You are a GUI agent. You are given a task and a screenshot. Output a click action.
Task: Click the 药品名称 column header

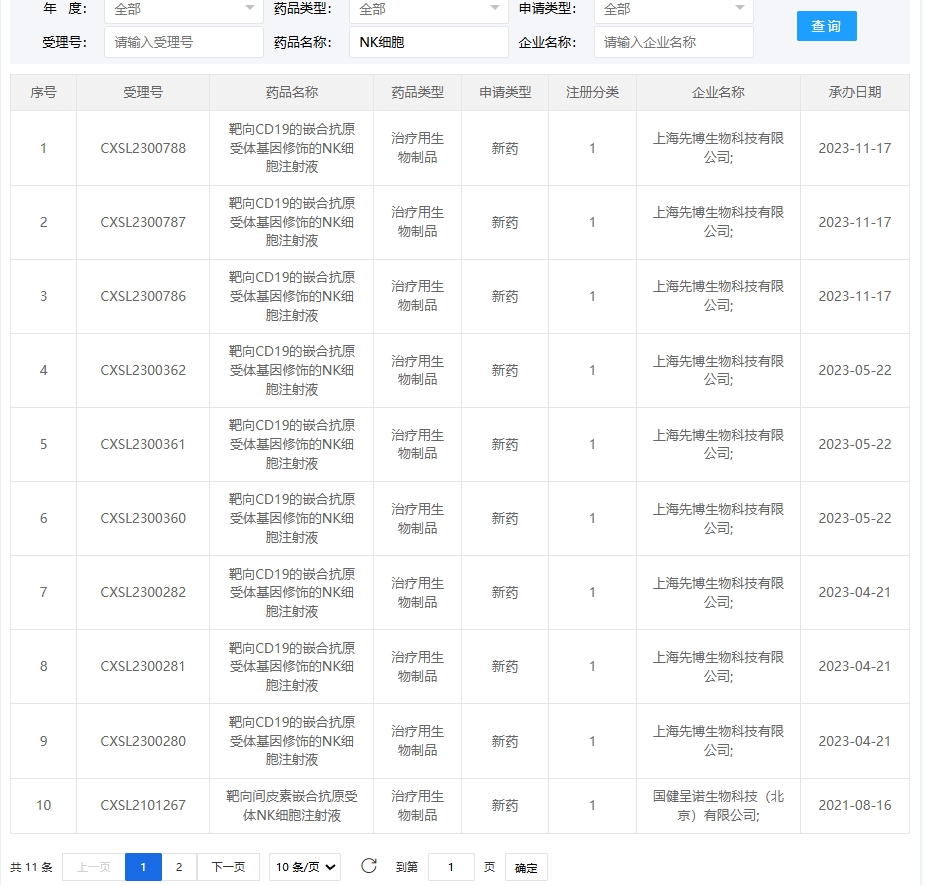click(x=292, y=92)
